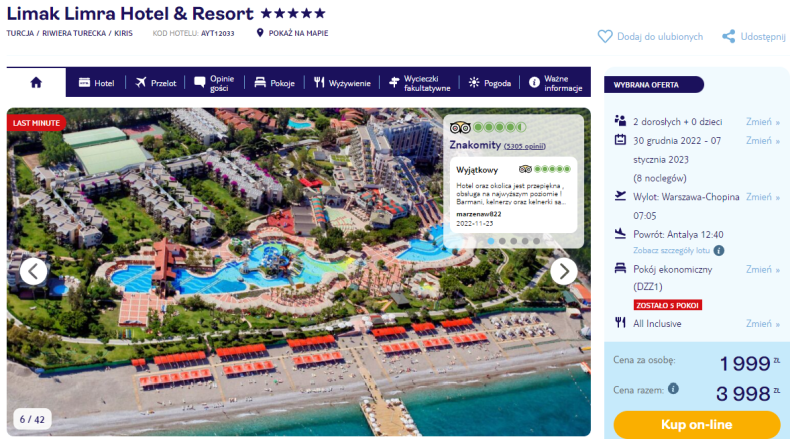The height and width of the screenshot is (439, 790).
Task: Click the map pin icon Pokaż na mapie
Action: [x=260, y=33]
